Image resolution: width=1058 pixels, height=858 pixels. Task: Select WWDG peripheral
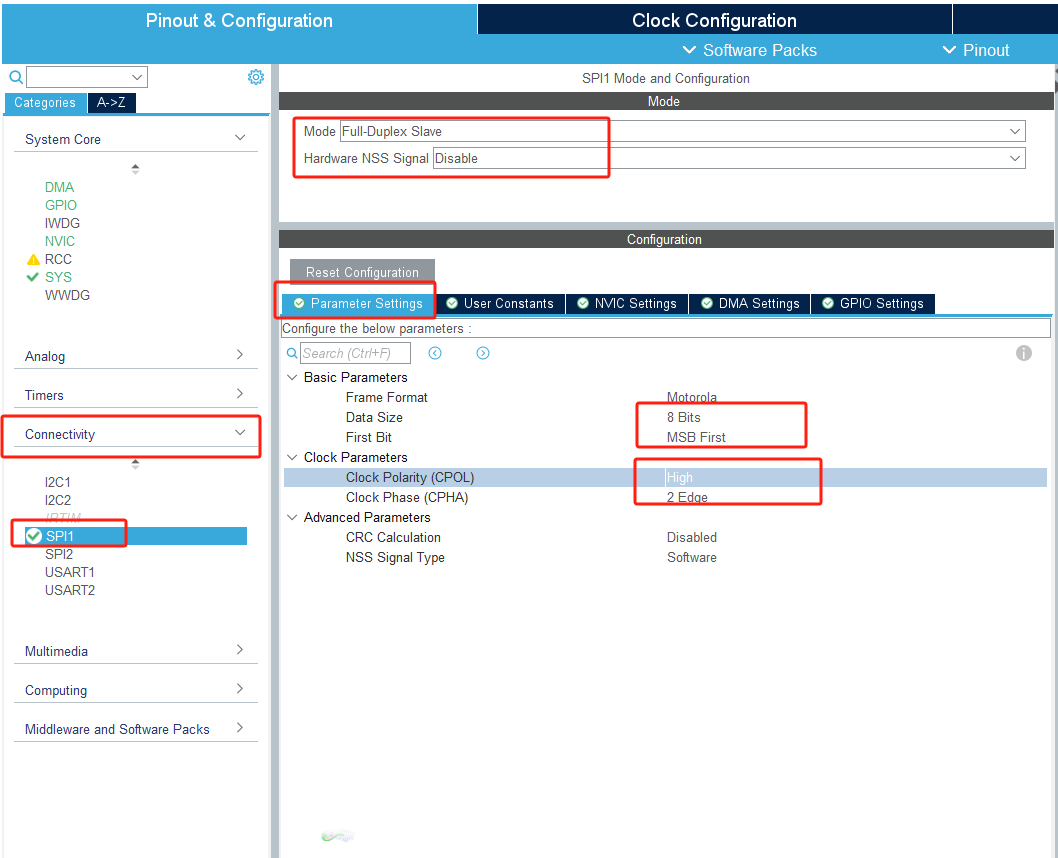pos(67,295)
